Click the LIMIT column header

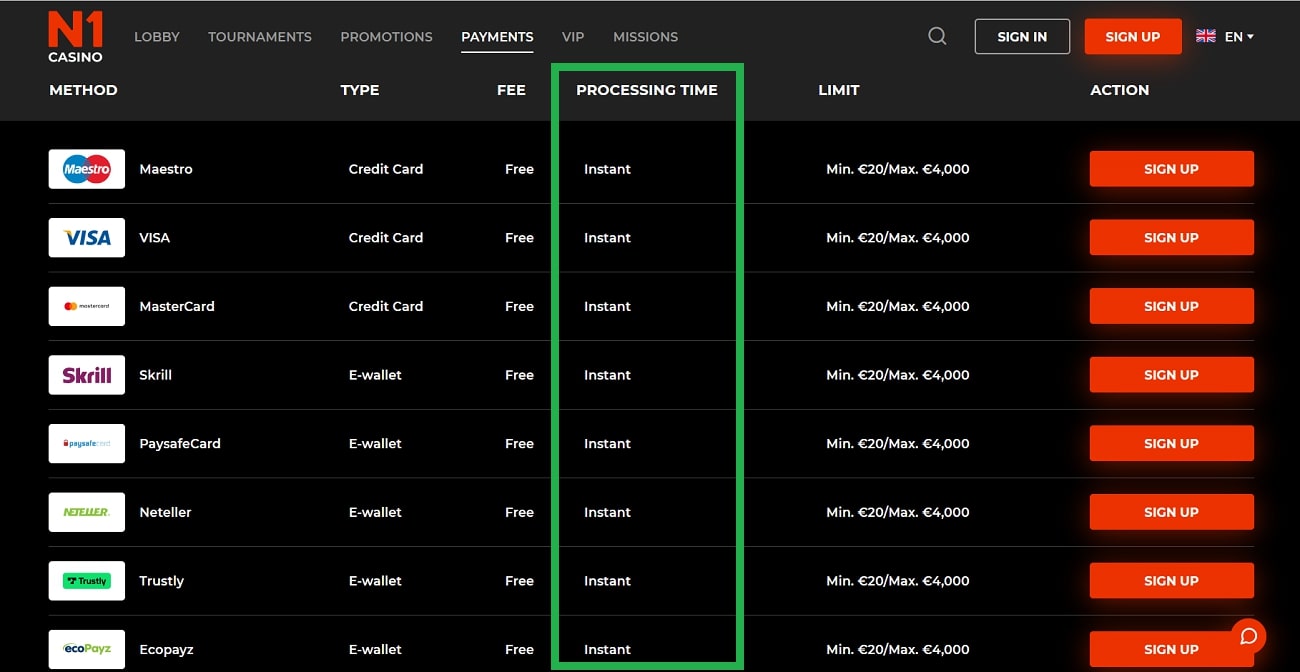pyautogui.click(x=839, y=90)
